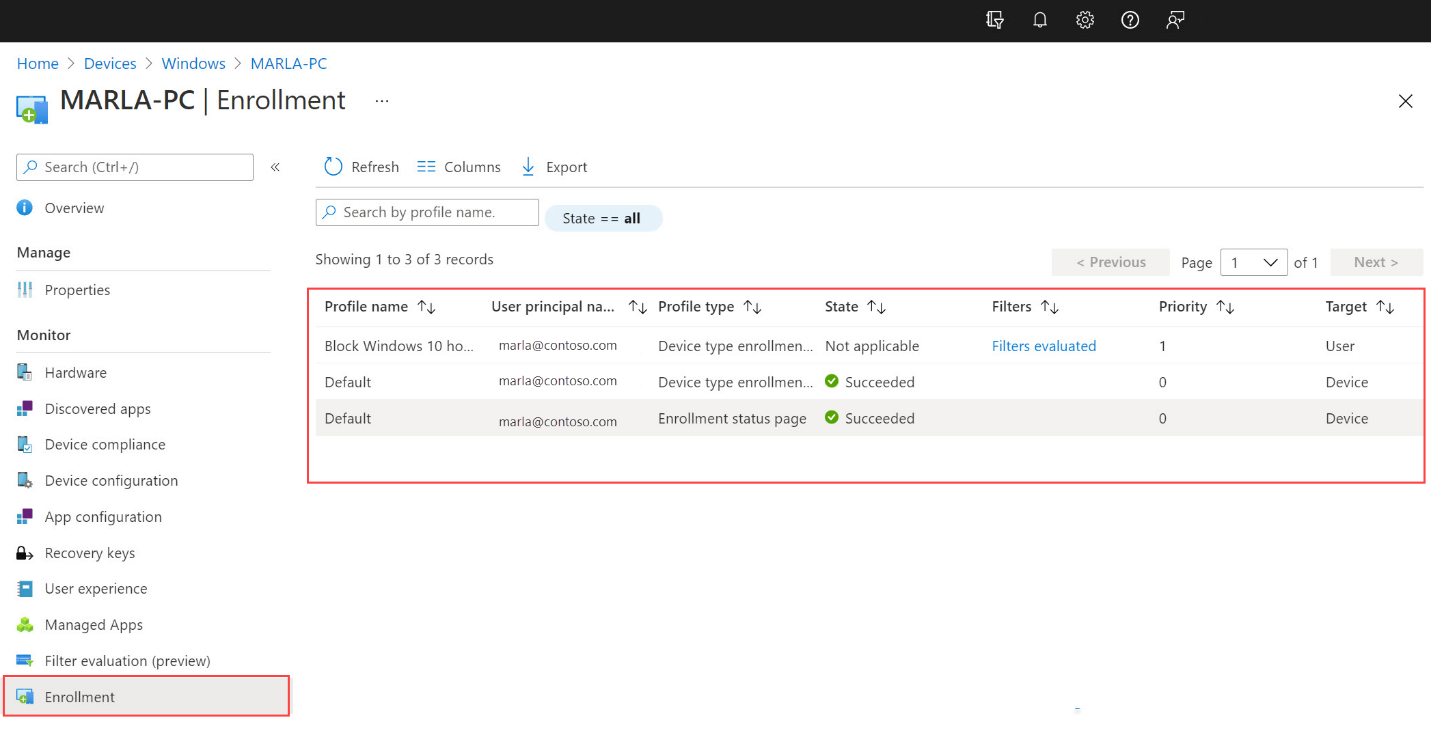This screenshot has height=735, width=1431.
Task: Click the State == all filter pill
Action: (603, 218)
